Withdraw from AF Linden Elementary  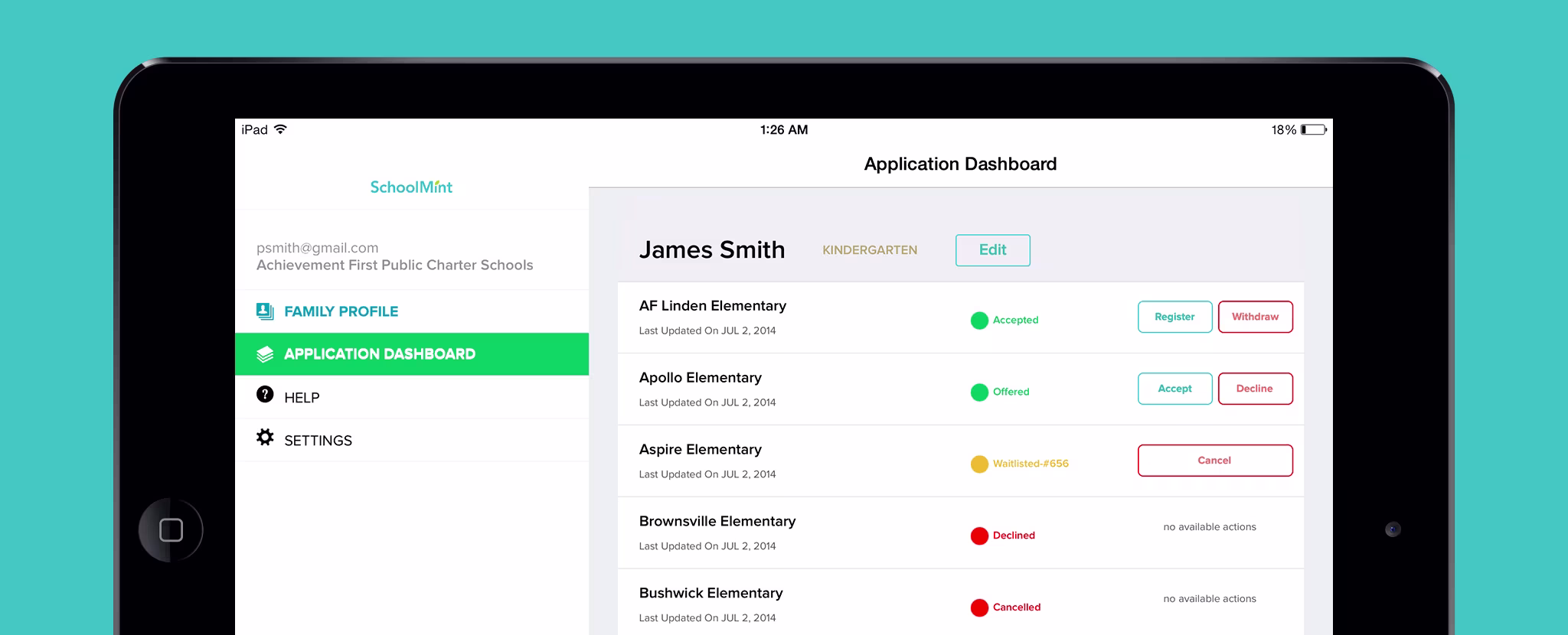(1256, 317)
